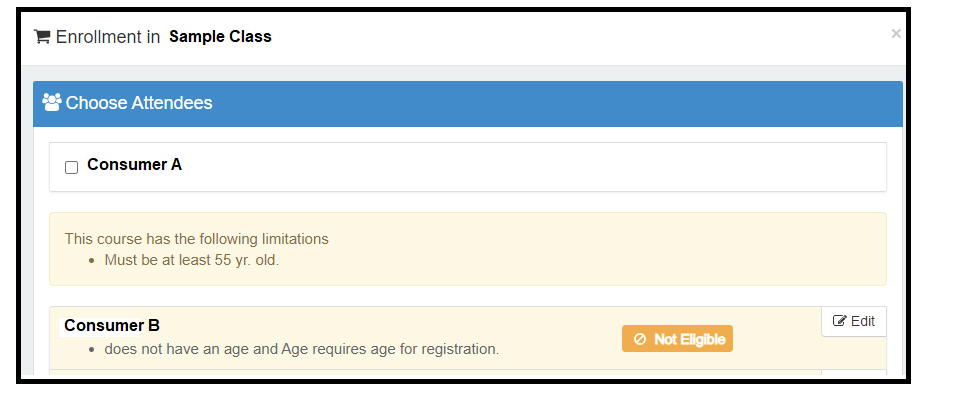The image size is (957, 405).
Task: Click the Sample Class title
Action: tap(220, 37)
